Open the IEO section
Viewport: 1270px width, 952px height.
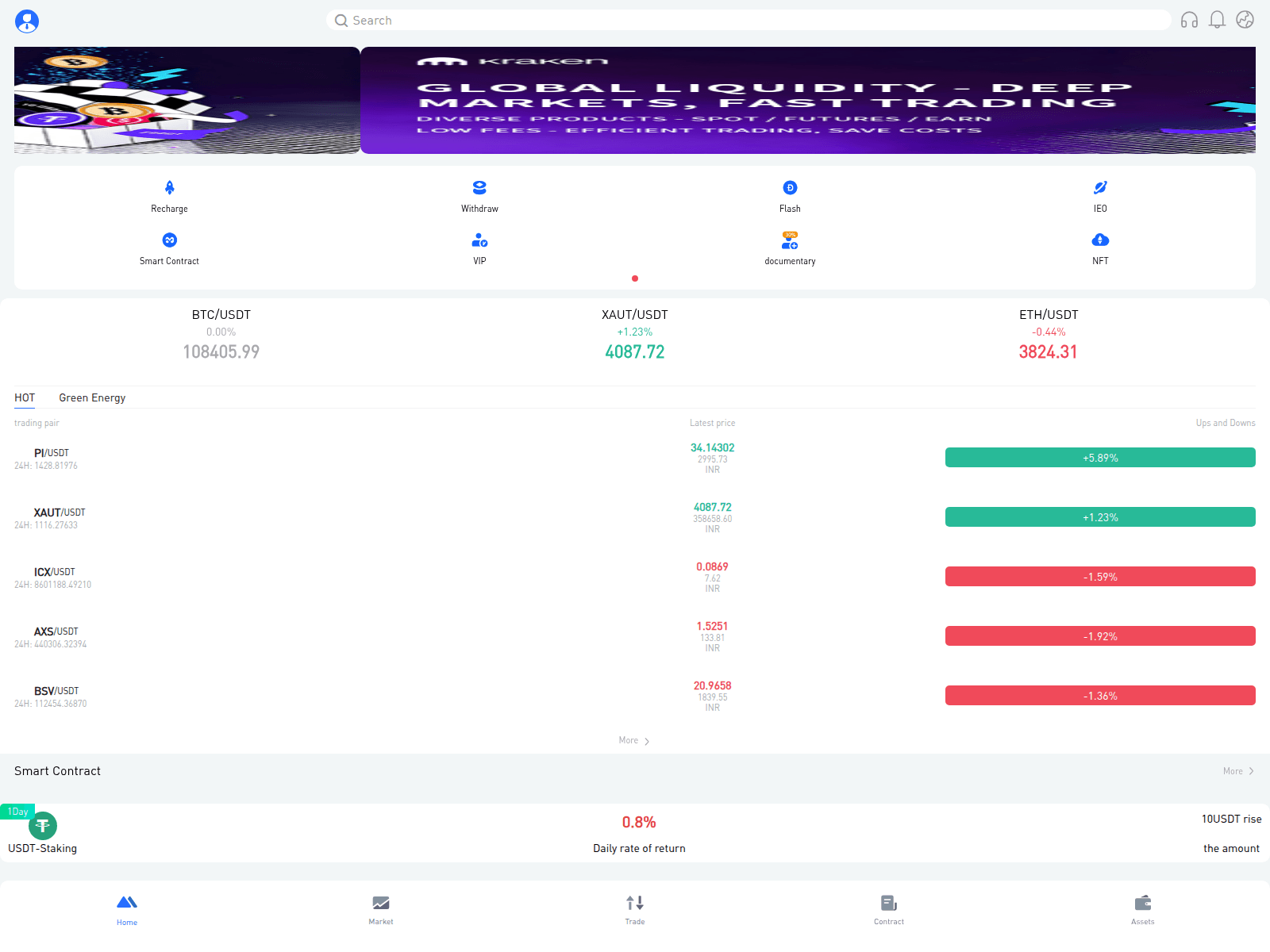(1100, 195)
